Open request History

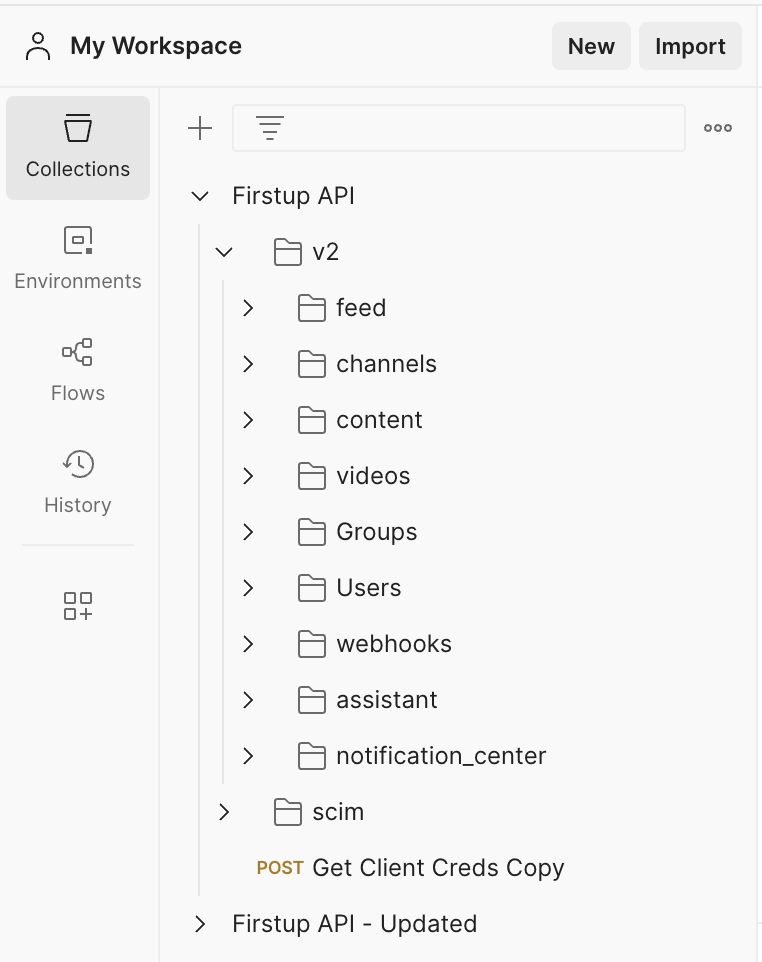click(77, 481)
